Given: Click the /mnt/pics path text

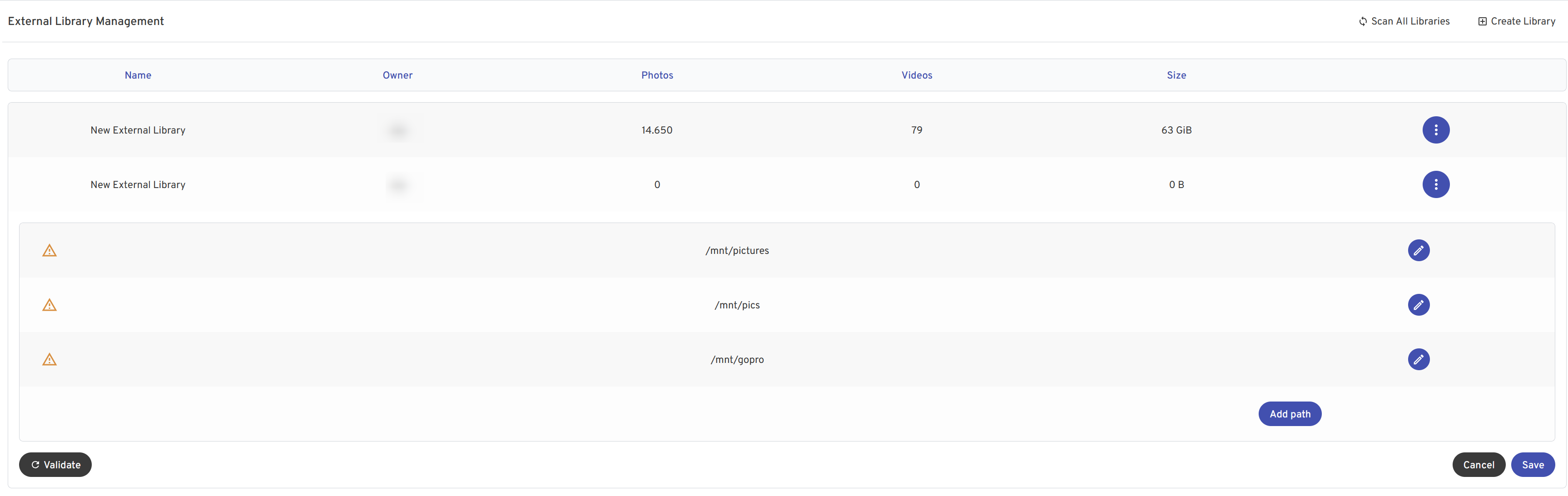Looking at the screenshot, I should pos(737,305).
